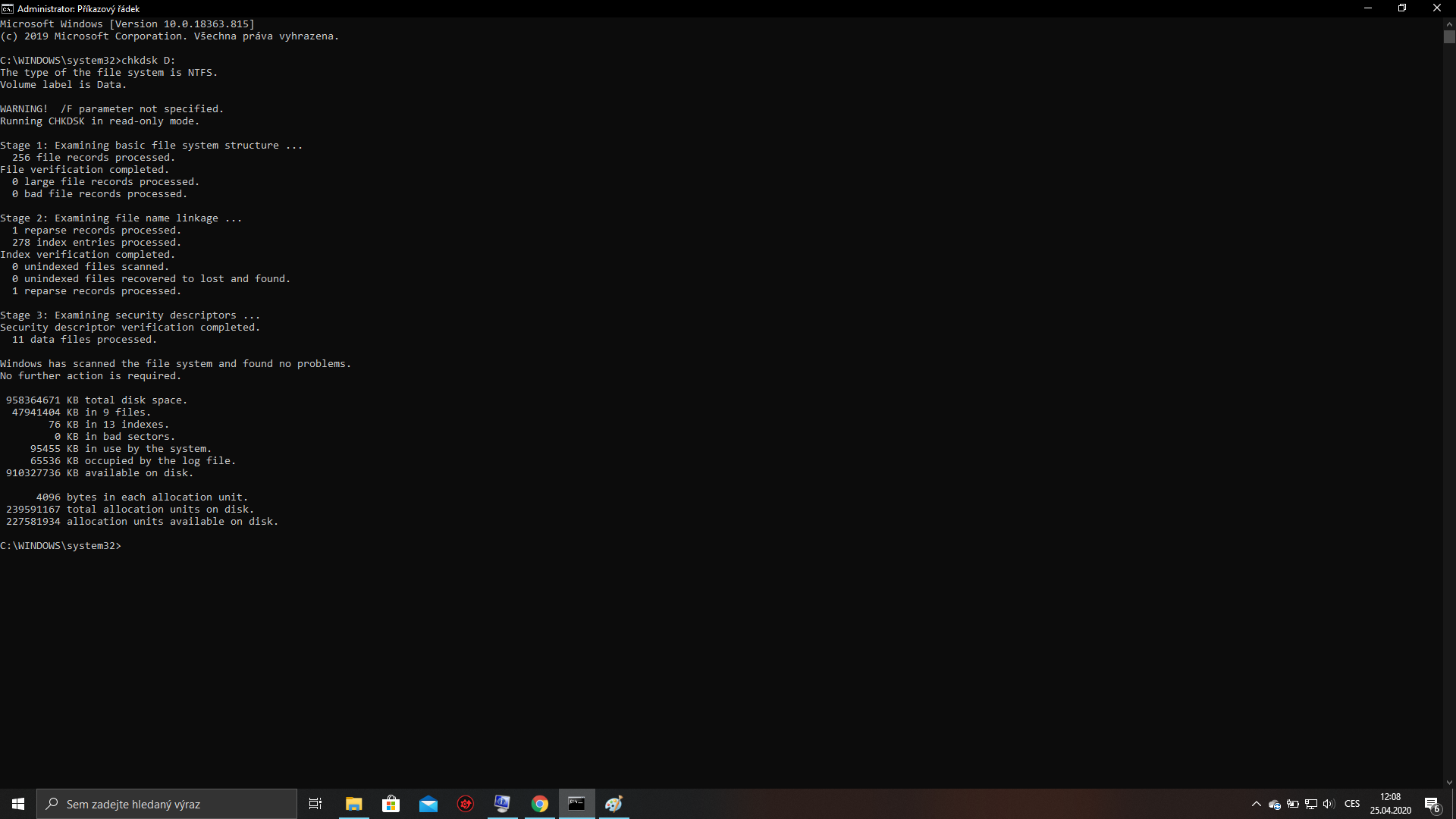Click the taskbar search box
Viewport: 1456px width, 819px height.
[167, 804]
